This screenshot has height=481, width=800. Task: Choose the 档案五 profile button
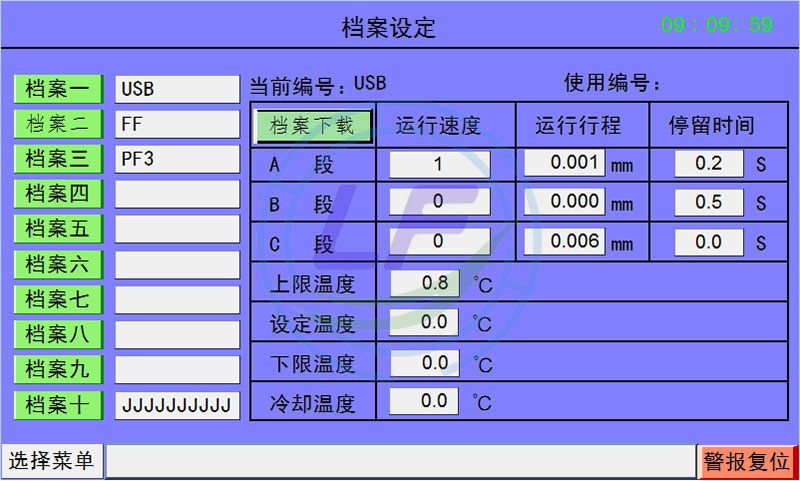57,229
